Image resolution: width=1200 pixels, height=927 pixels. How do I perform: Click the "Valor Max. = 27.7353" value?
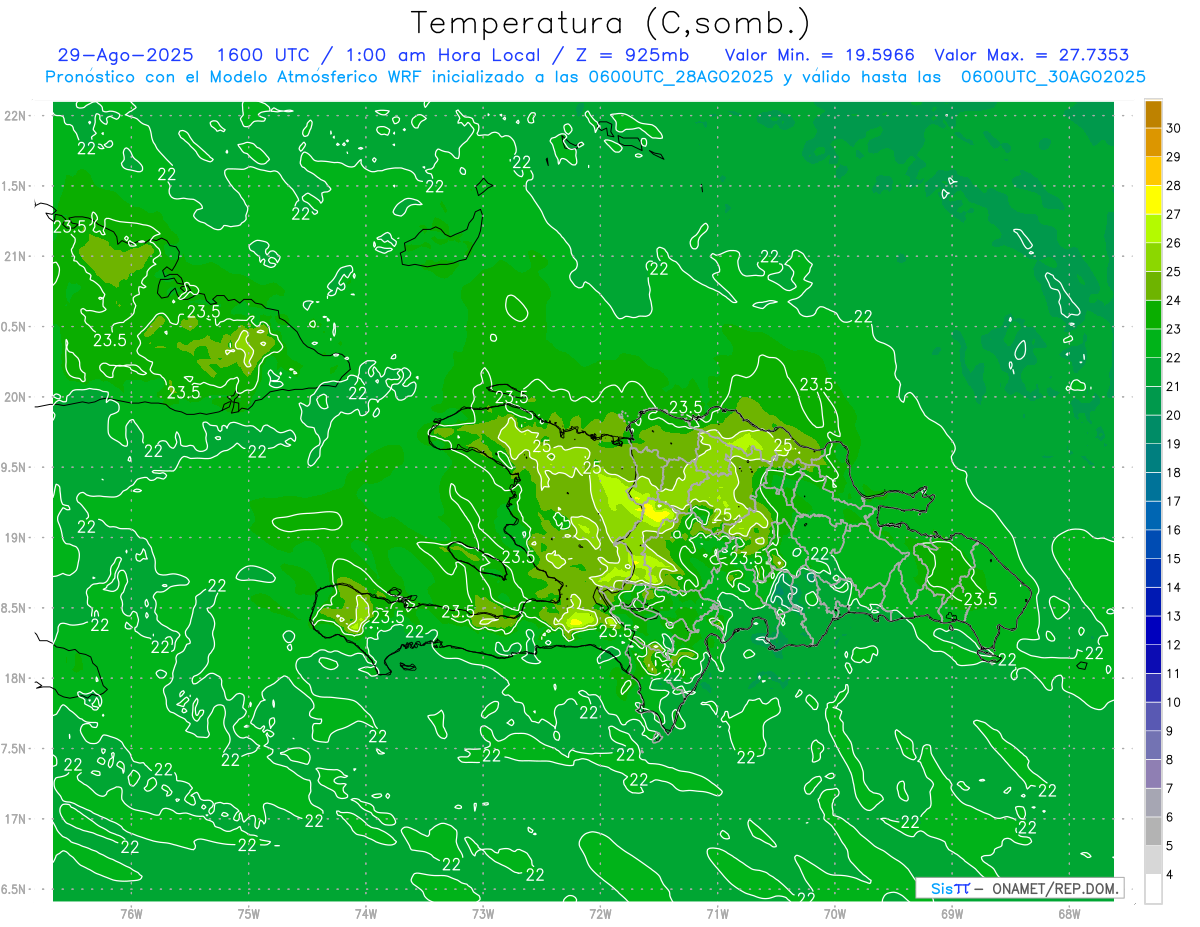(1031, 55)
